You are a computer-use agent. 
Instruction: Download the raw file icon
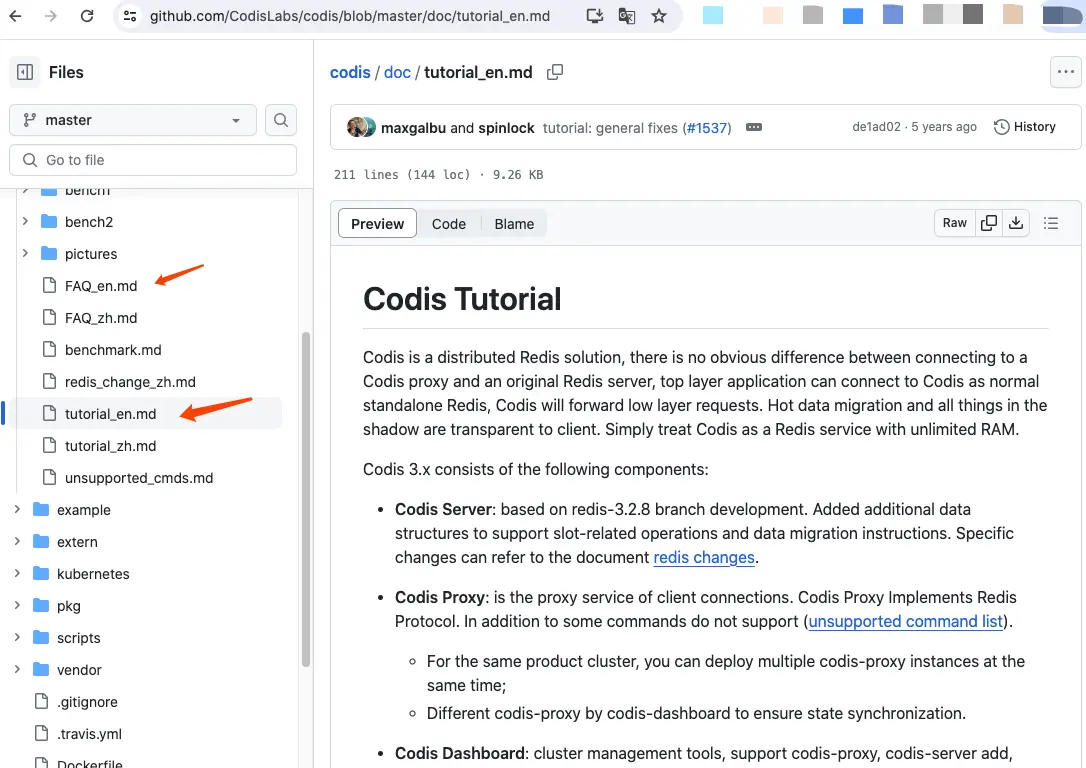coord(1015,223)
